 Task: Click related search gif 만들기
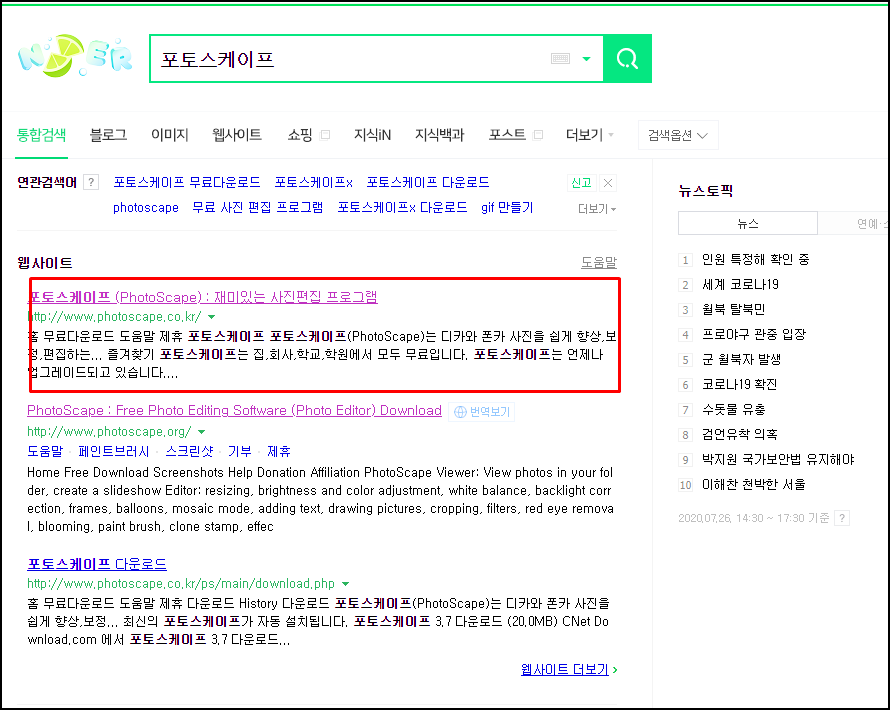coord(507,208)
